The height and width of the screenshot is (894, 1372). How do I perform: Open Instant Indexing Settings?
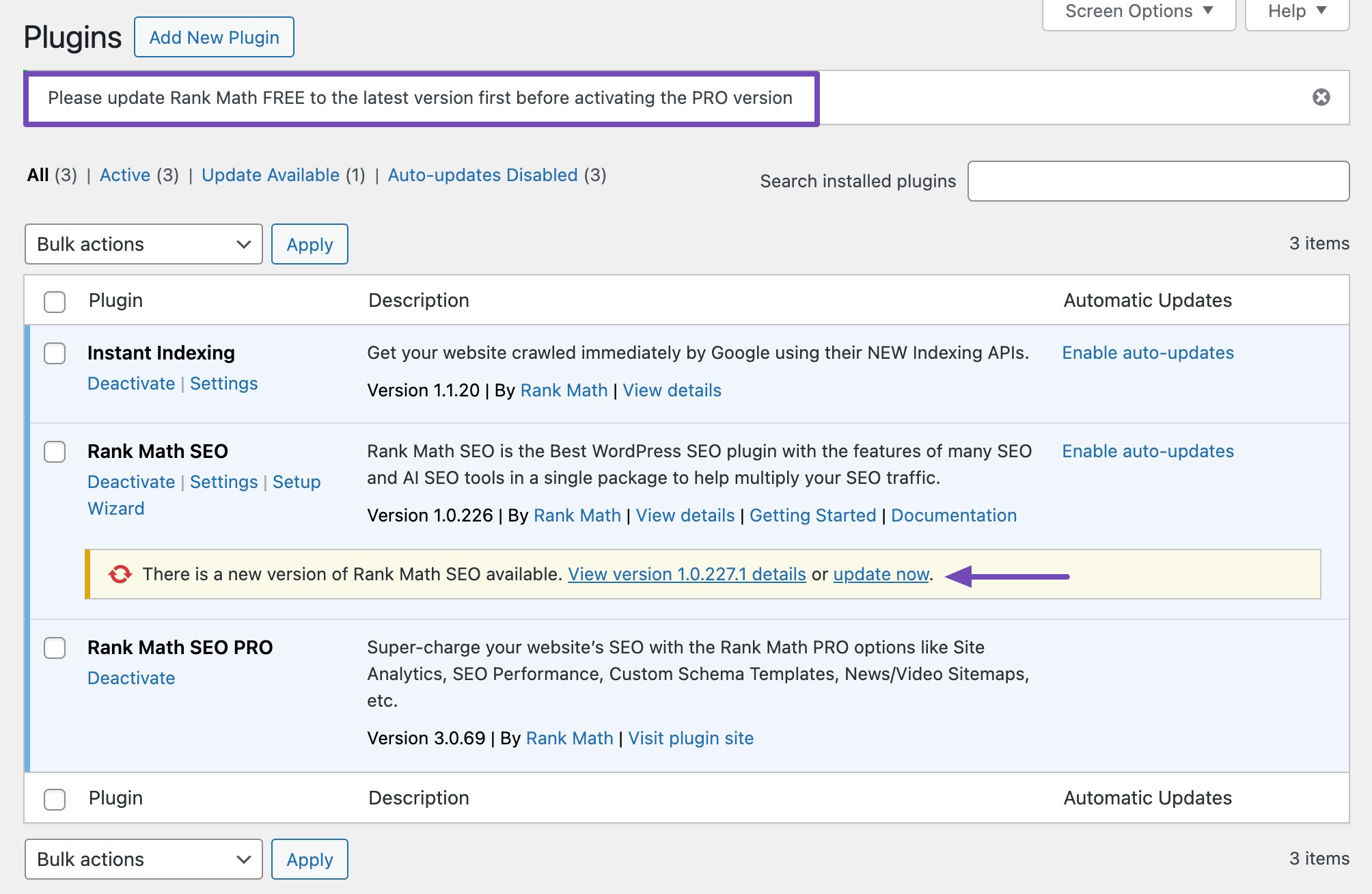coord(224,383)
